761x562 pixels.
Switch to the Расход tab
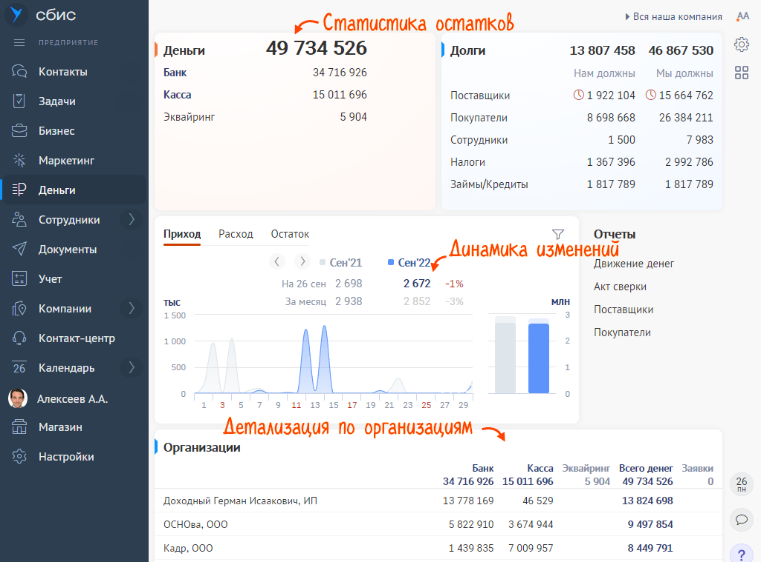[236, 234]
